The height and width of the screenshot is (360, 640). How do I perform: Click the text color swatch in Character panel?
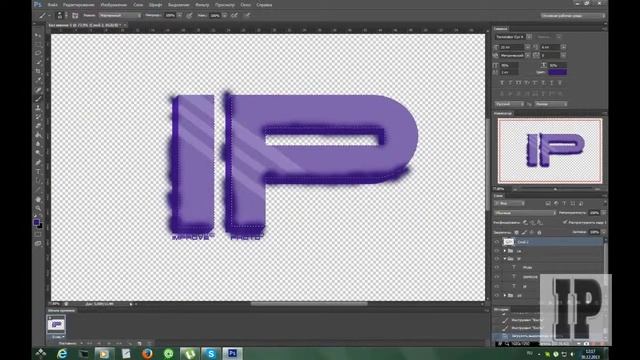tap(557, 72)
